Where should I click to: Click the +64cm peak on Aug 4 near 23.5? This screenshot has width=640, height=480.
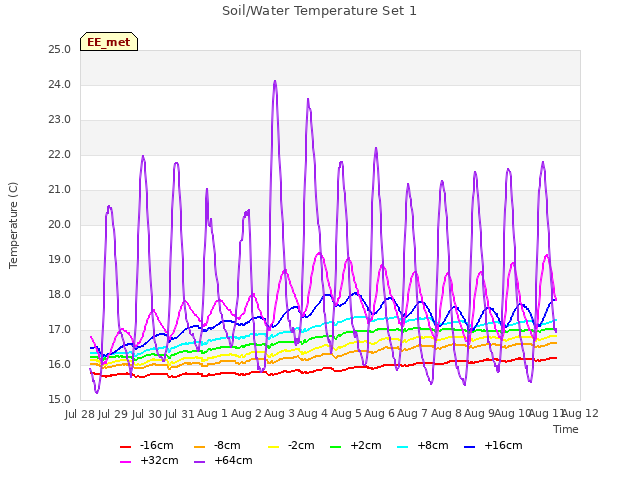[308, 100]
